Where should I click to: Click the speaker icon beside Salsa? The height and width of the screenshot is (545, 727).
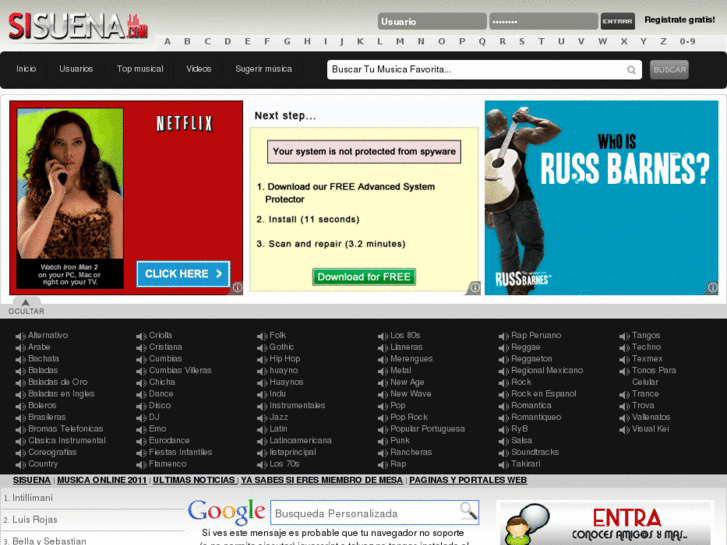pyautogui.click(x=504, y=441)
